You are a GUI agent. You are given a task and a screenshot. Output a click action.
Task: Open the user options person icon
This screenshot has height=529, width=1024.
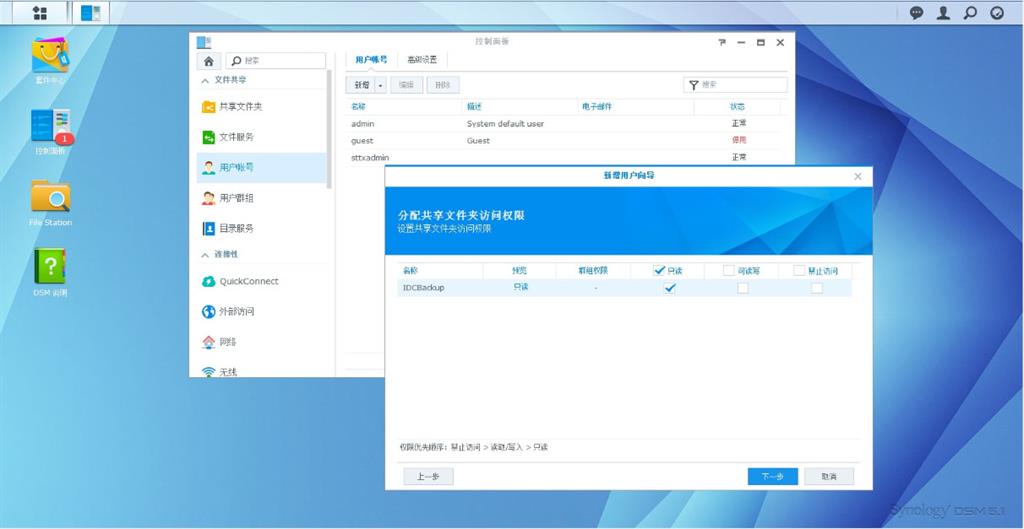point(943,13)
